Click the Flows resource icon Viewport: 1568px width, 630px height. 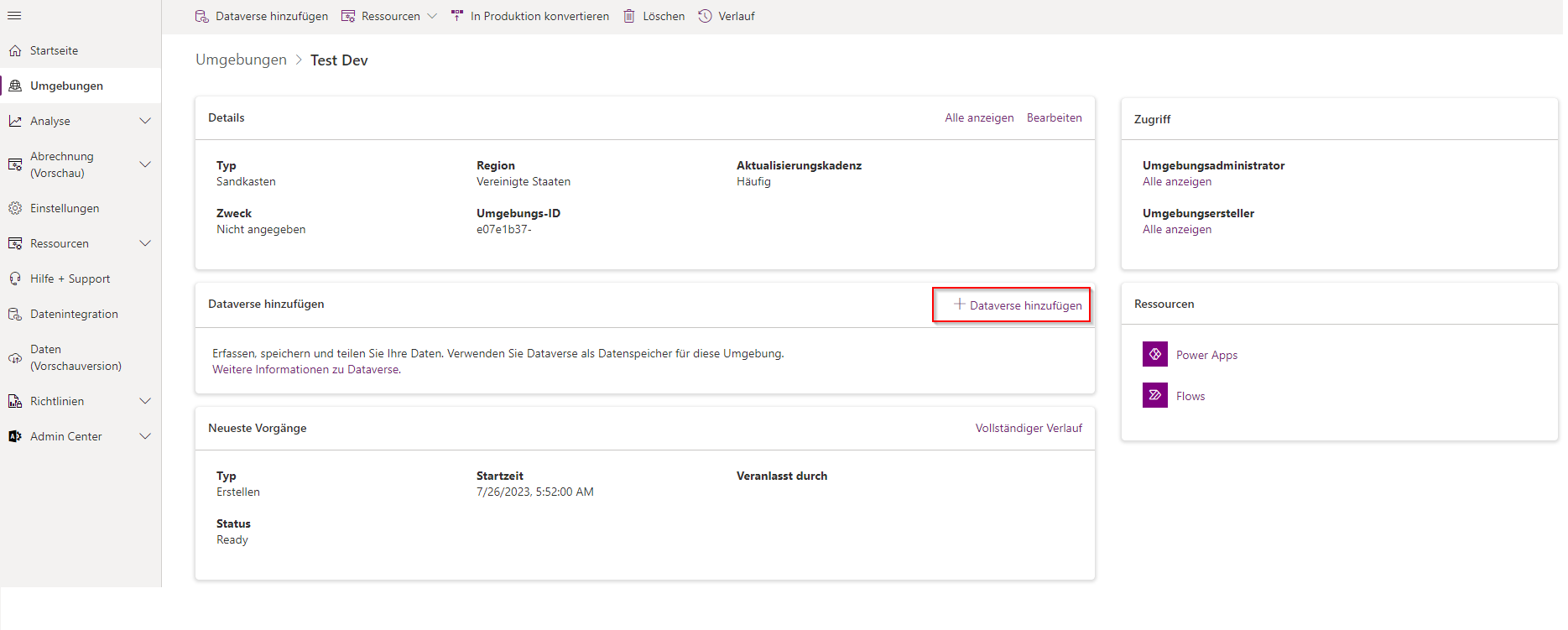[x=1154, y=395]
